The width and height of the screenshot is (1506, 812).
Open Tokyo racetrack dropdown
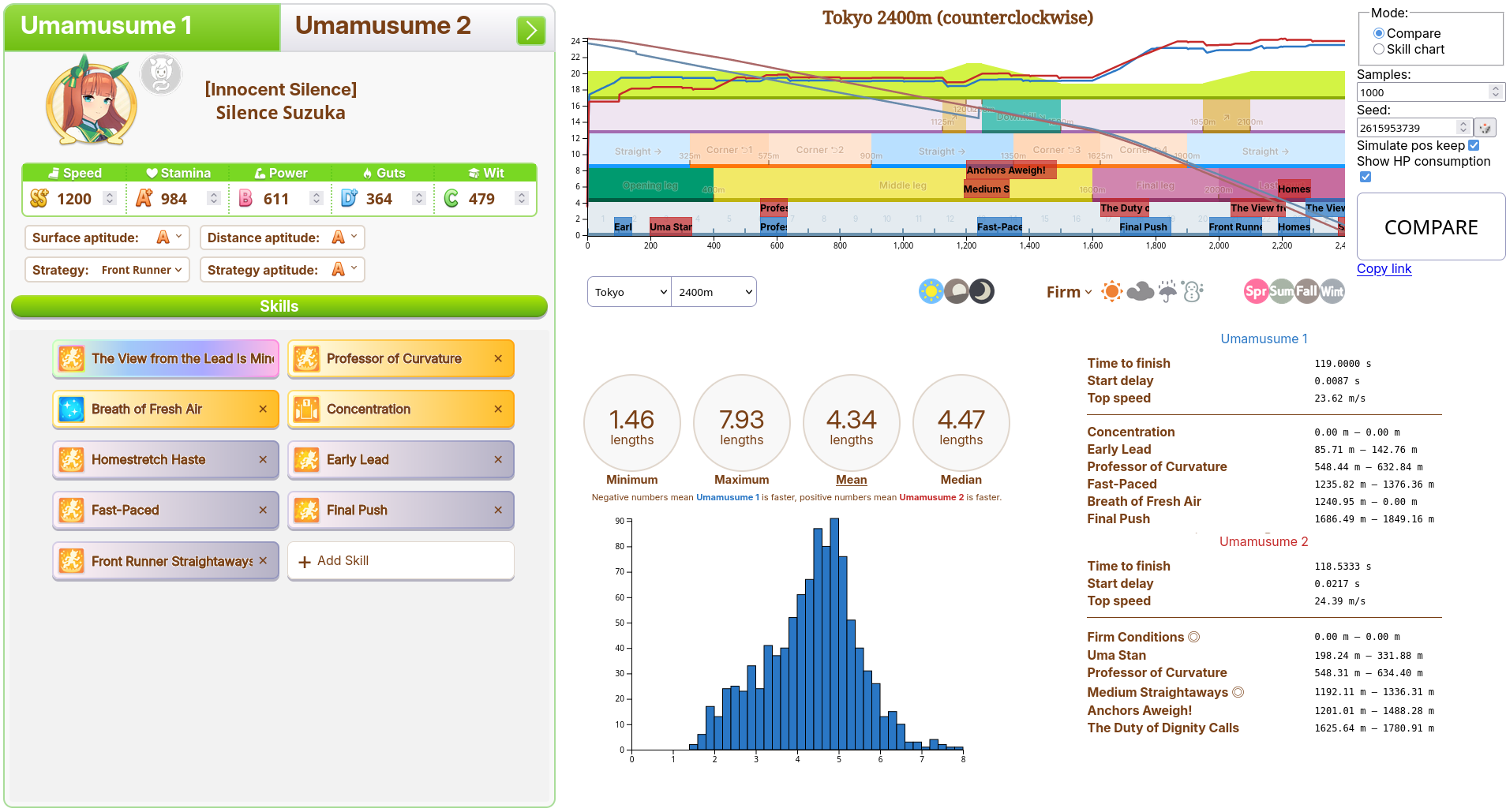pyautogui.click(x=630, y=292)
